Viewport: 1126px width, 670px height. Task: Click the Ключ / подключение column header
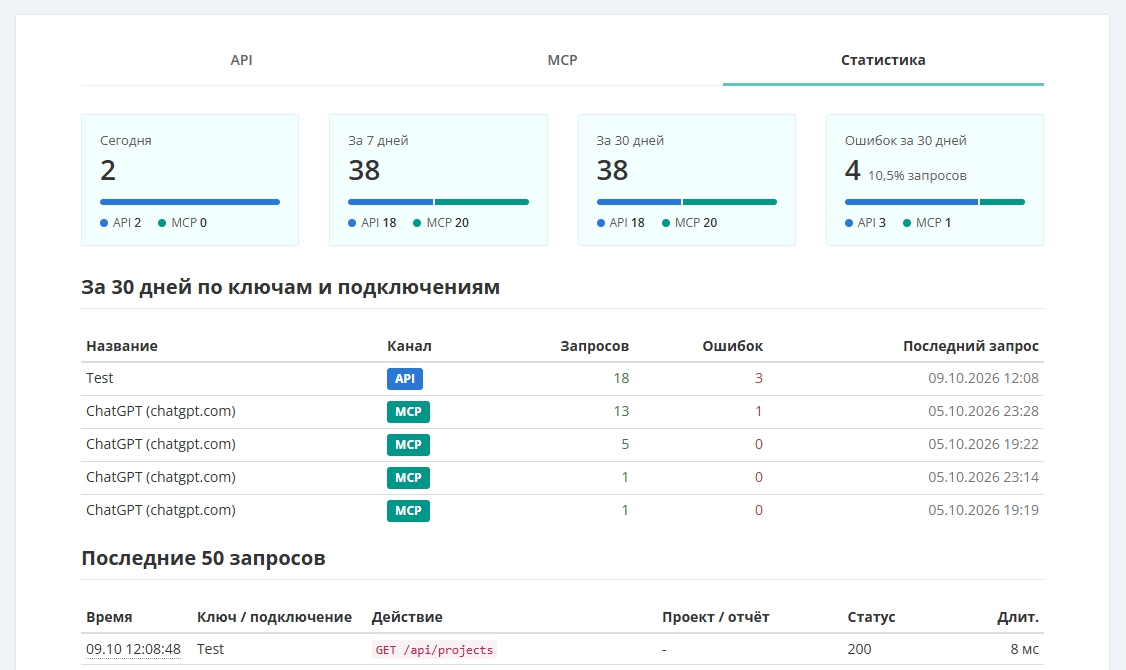274,618
